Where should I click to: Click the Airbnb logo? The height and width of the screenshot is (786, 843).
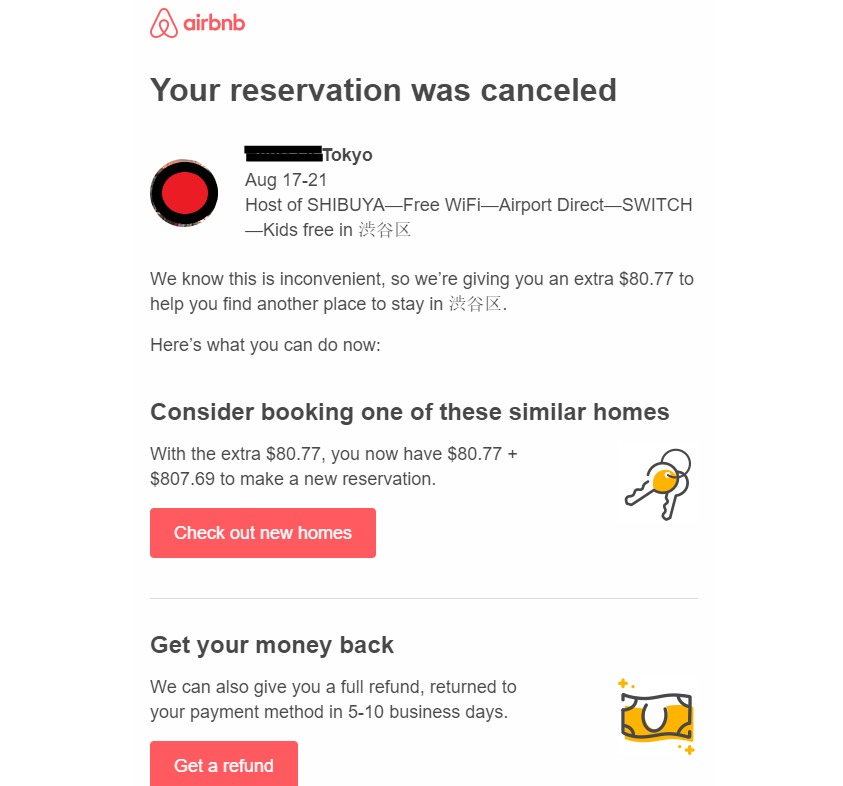(196, 22)
